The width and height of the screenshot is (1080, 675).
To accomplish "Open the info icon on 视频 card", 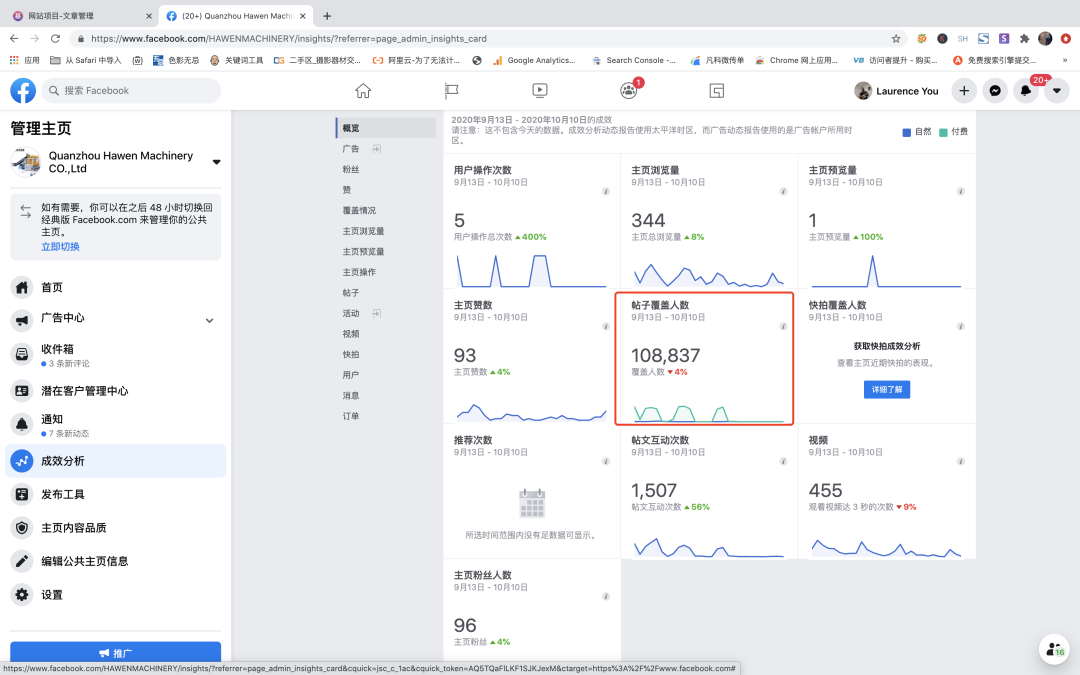I will 961,461.
